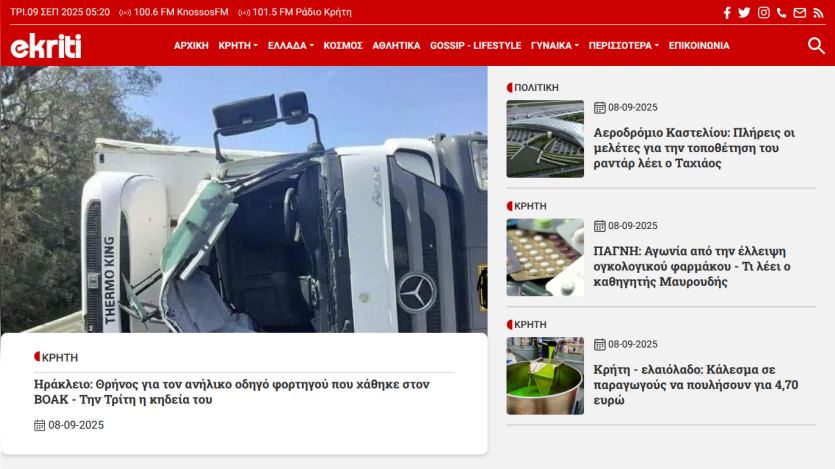The width and height of the screenshot is (835, 469).
Task: Click the phone contact icon
Action: click(781, 13)
